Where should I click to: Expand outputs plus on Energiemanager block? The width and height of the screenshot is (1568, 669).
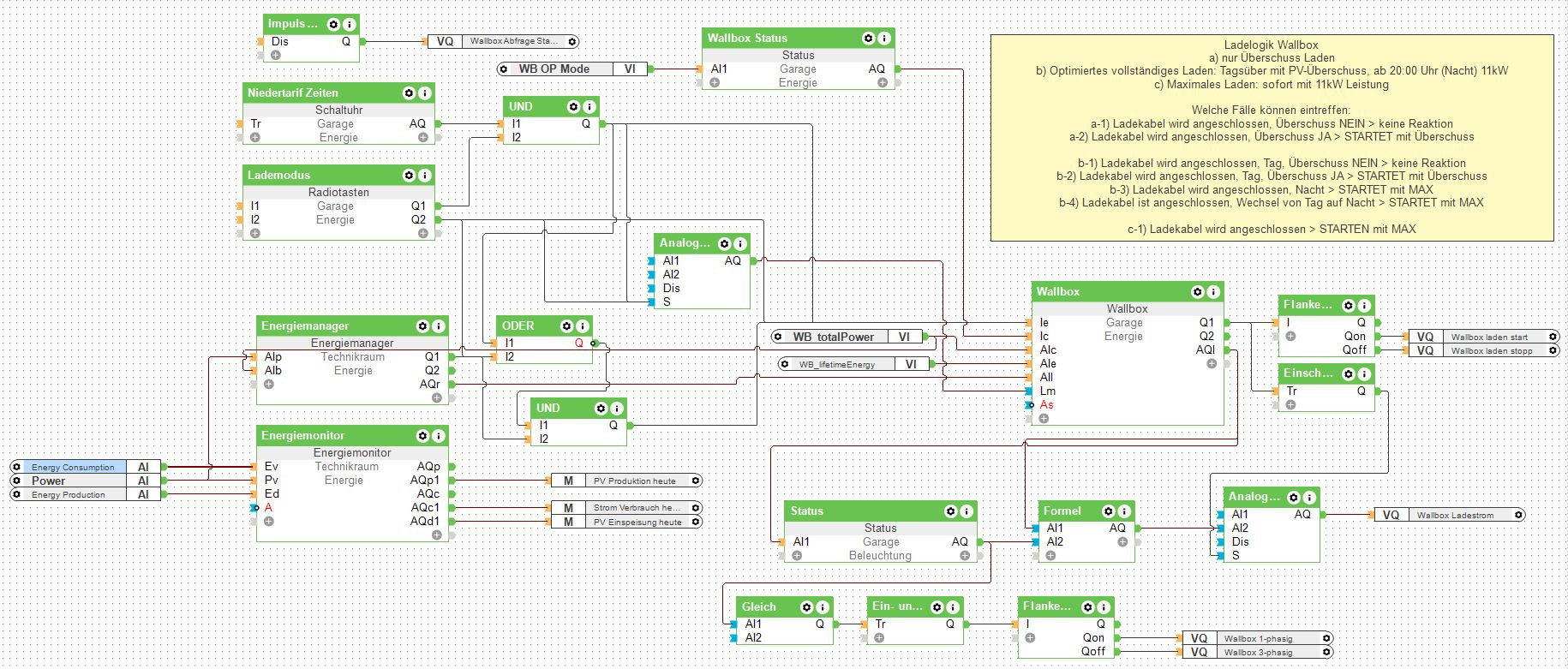(x=436, y=397)
